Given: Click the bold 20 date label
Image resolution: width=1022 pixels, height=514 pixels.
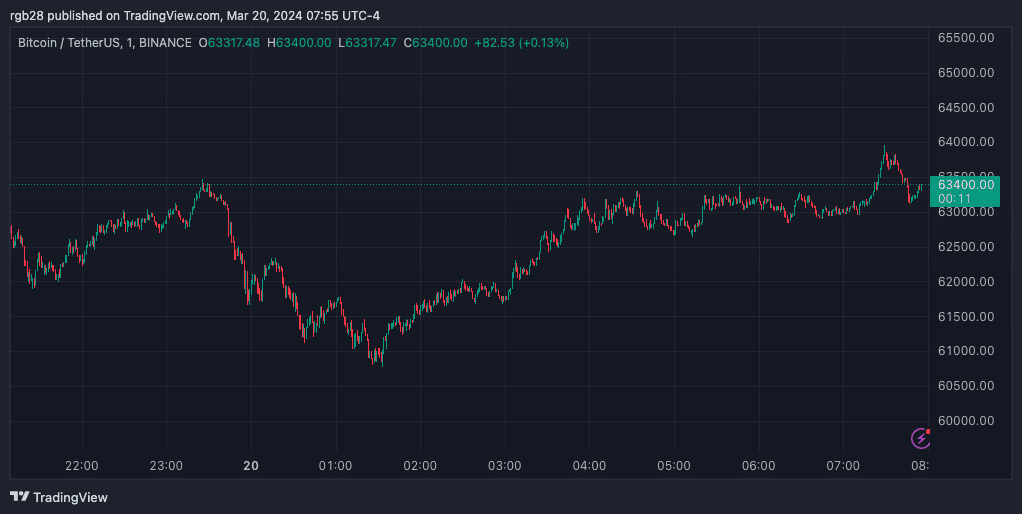Looking at the screenshot, I should 251,466.
